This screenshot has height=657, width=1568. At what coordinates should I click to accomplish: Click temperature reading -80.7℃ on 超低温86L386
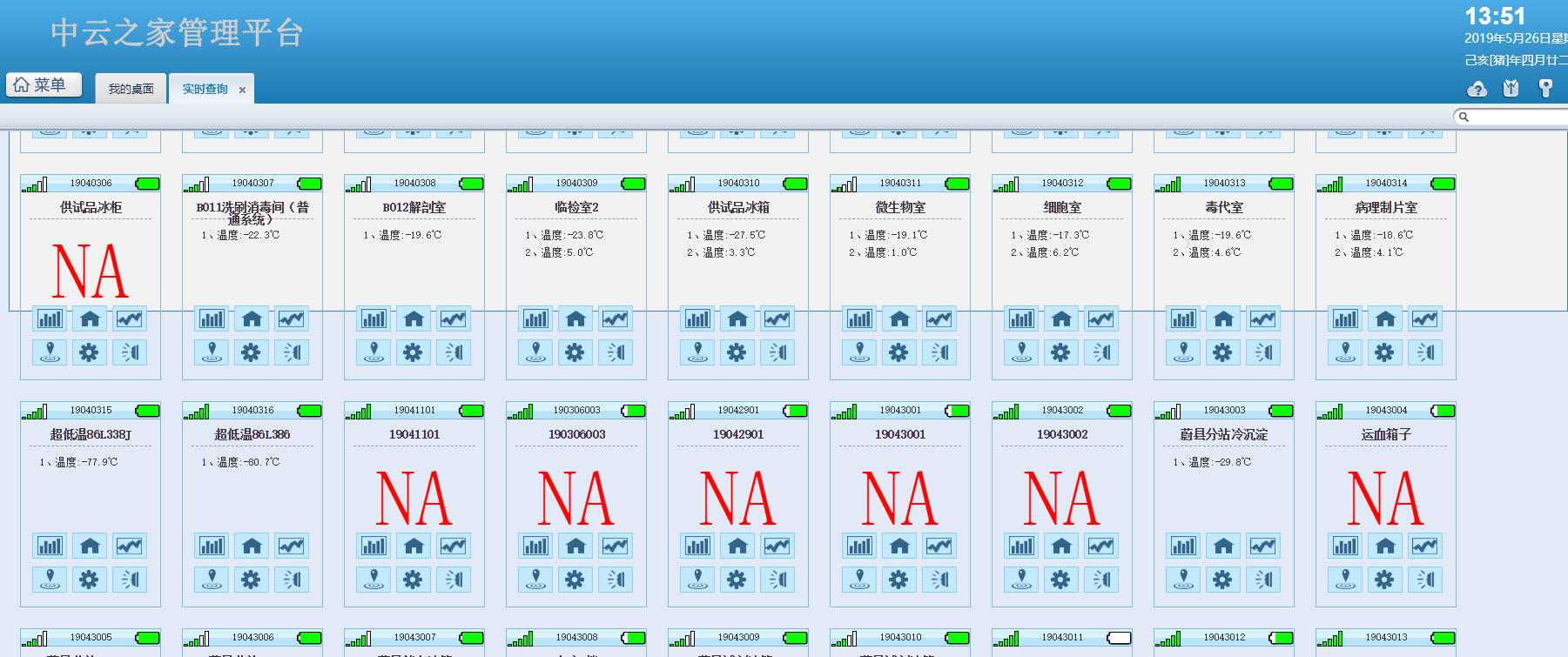pyautogui.click(x=240, y=462)
